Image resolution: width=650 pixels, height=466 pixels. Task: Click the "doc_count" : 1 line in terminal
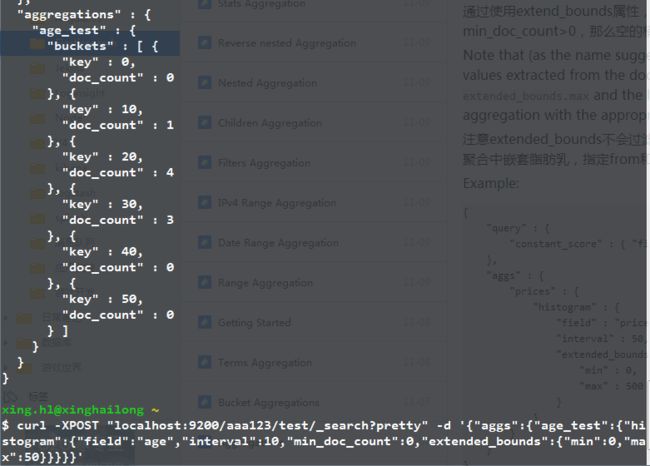(118, 125)
